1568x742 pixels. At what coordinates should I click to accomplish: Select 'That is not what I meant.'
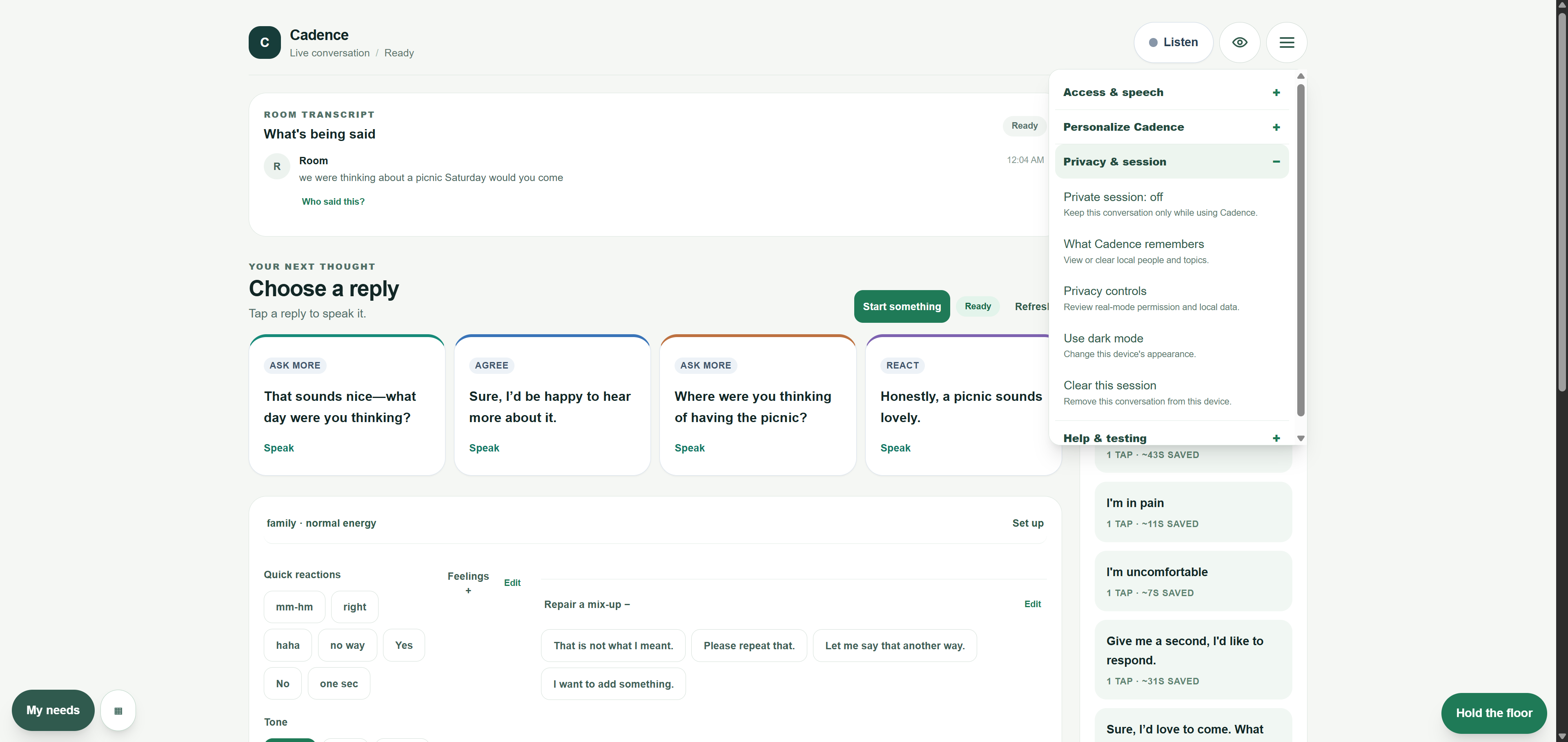pyautogui.click(x=613, y=646)
